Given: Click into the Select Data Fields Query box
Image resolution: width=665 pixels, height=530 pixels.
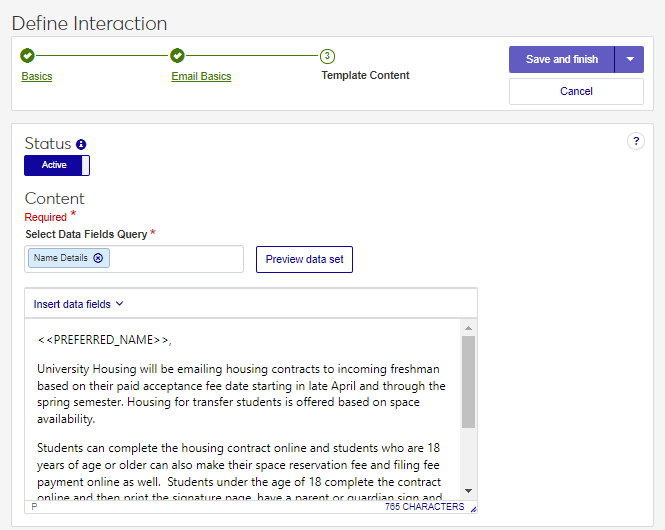Looking at the screenshot, I should (175, 259).
